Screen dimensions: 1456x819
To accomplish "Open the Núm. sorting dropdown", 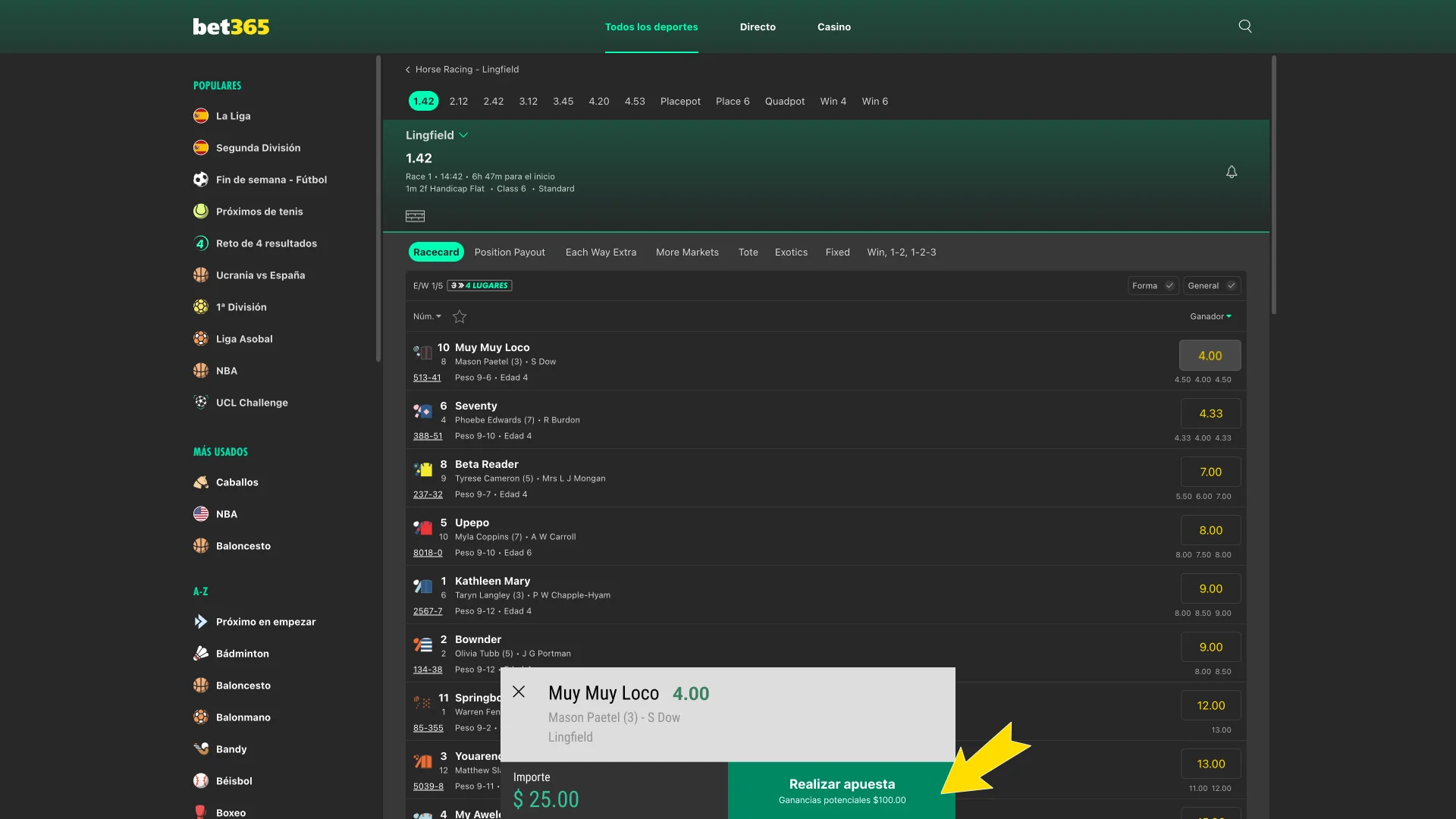I will 427,316.
